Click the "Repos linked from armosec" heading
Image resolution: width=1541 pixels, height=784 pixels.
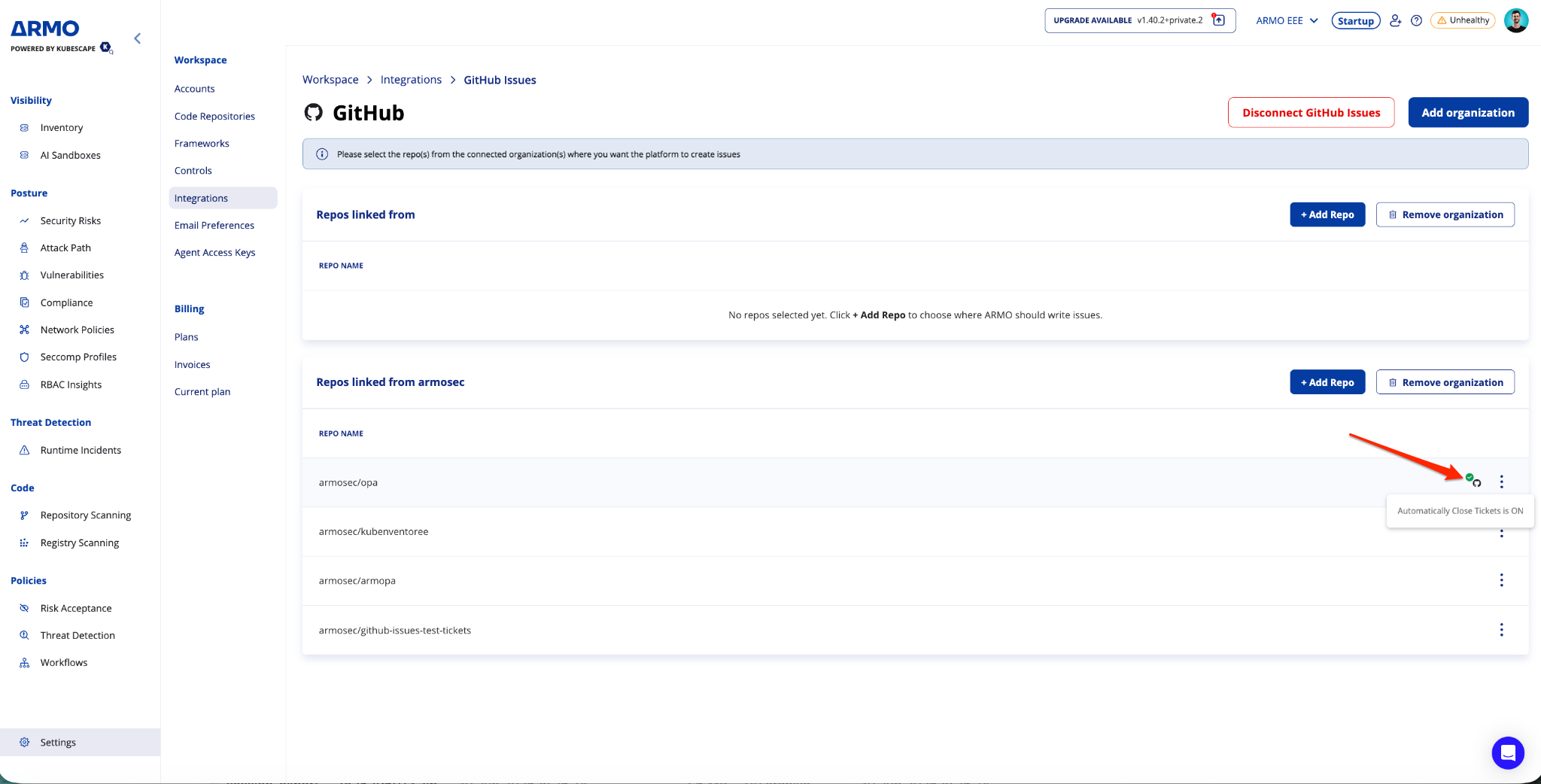[x=391, y=382]
